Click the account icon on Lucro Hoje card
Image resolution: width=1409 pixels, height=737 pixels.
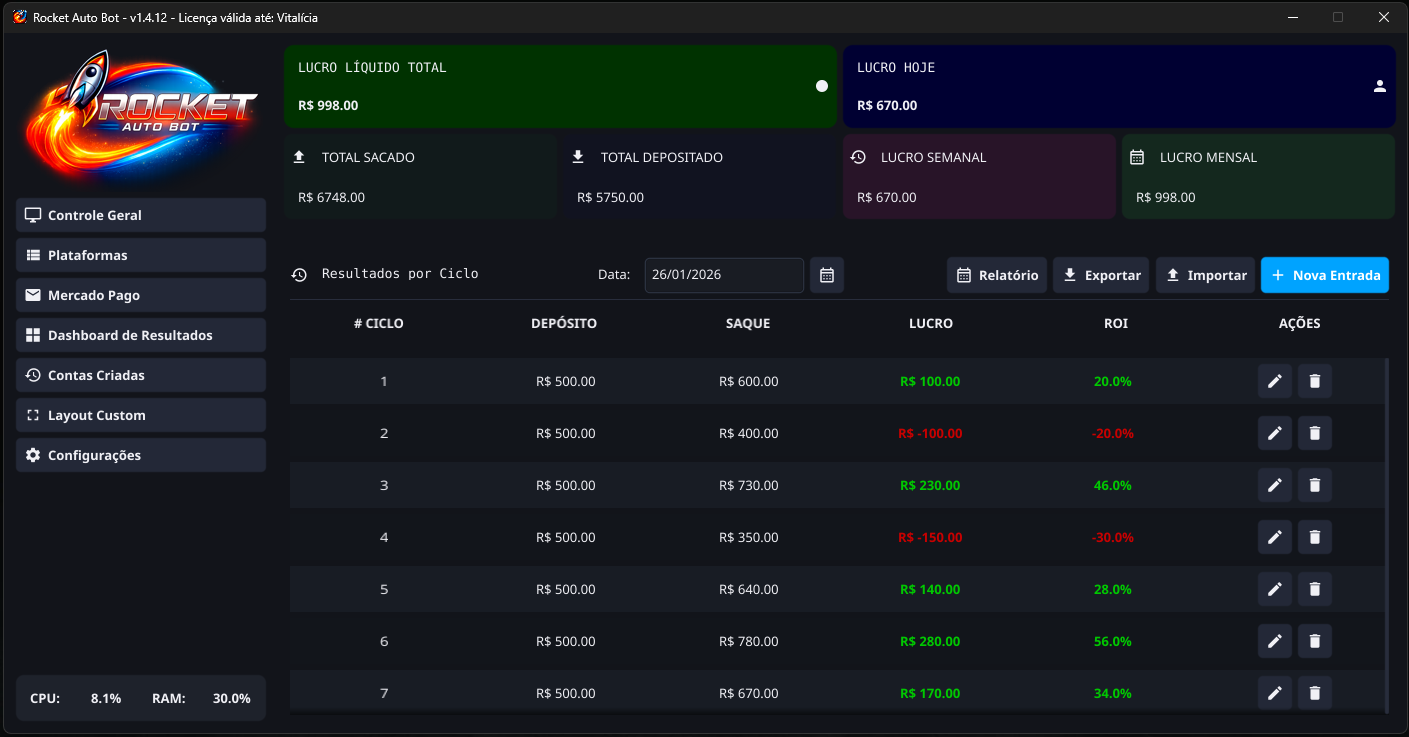coord(1379,86)
